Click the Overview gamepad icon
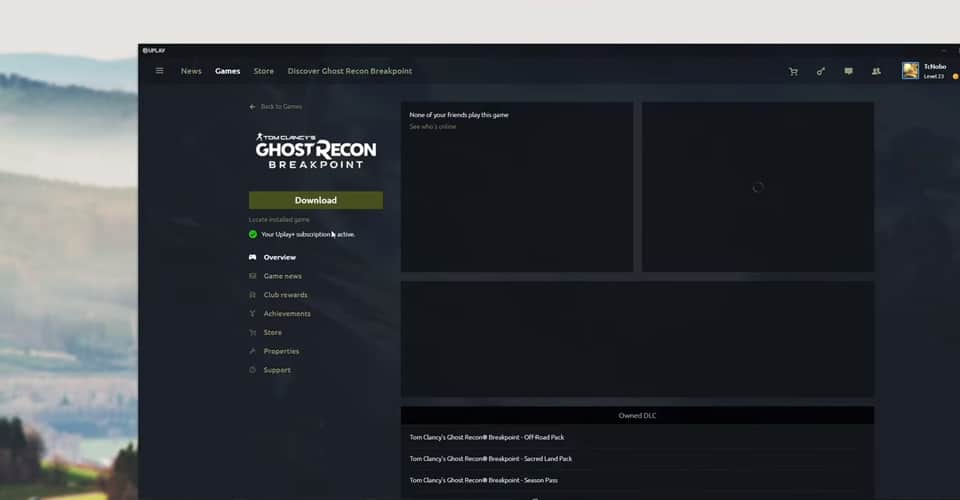The width and height of the screenshot is (960, 500). click(252, 258)
